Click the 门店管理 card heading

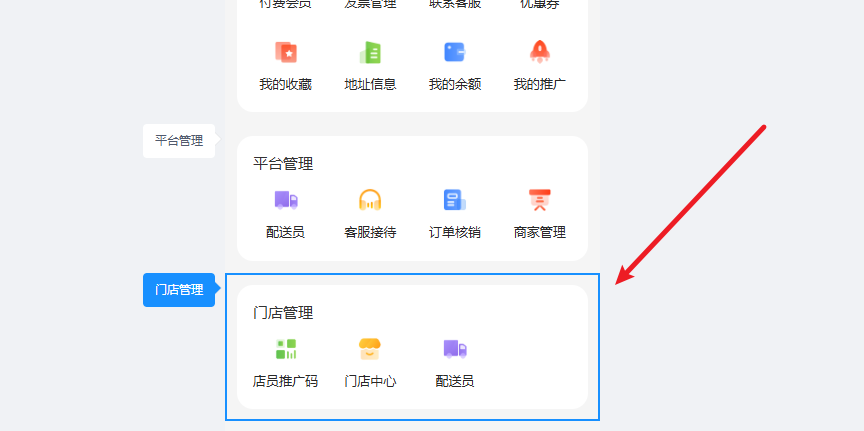coord(283,313)
